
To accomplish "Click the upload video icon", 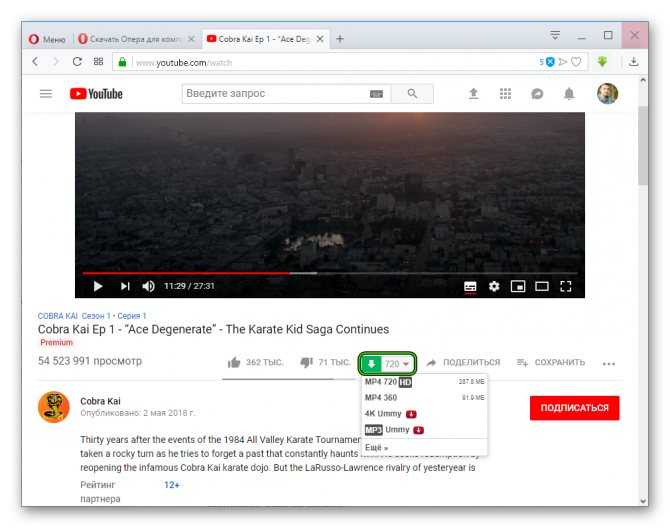I will [473, 94].
